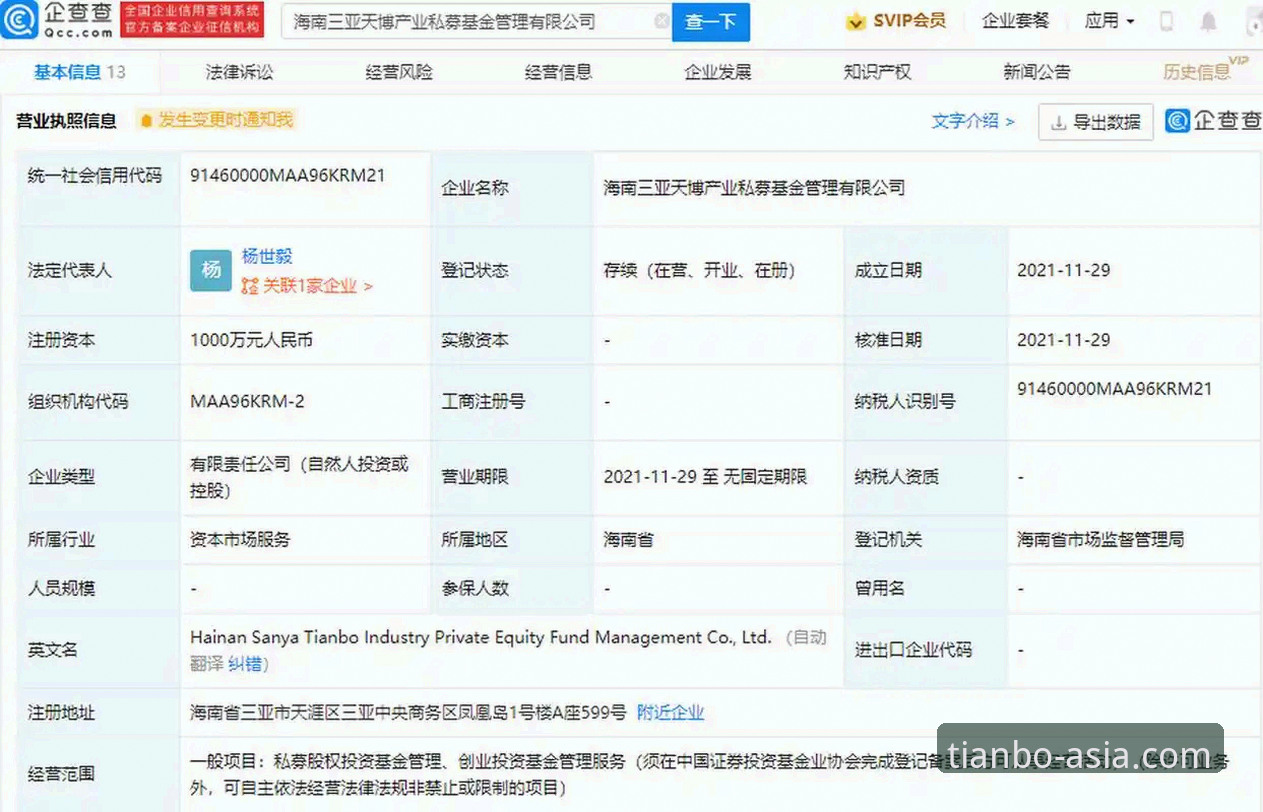This screenshot has width=1263, height=812.
Task: Click the 企查查 logo beside export button
Action: click(x=1214, y=121)
